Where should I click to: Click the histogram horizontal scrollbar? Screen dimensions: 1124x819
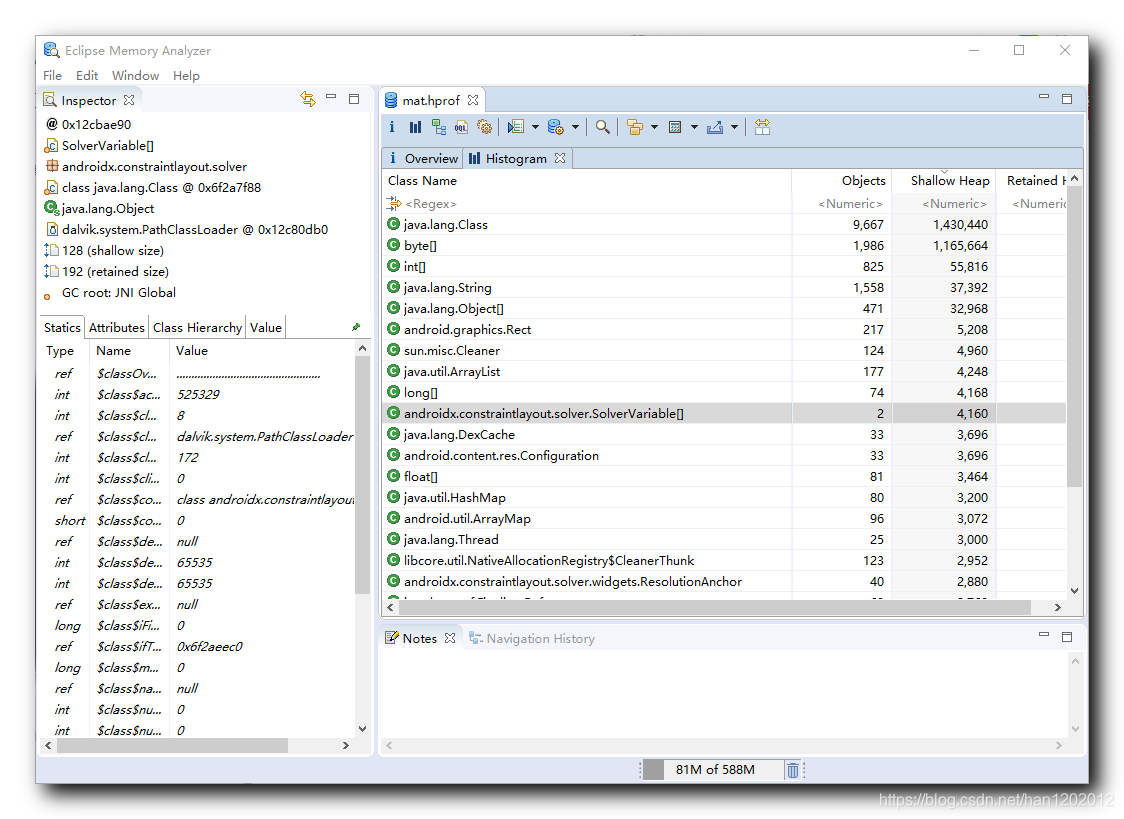pos(715,607)
